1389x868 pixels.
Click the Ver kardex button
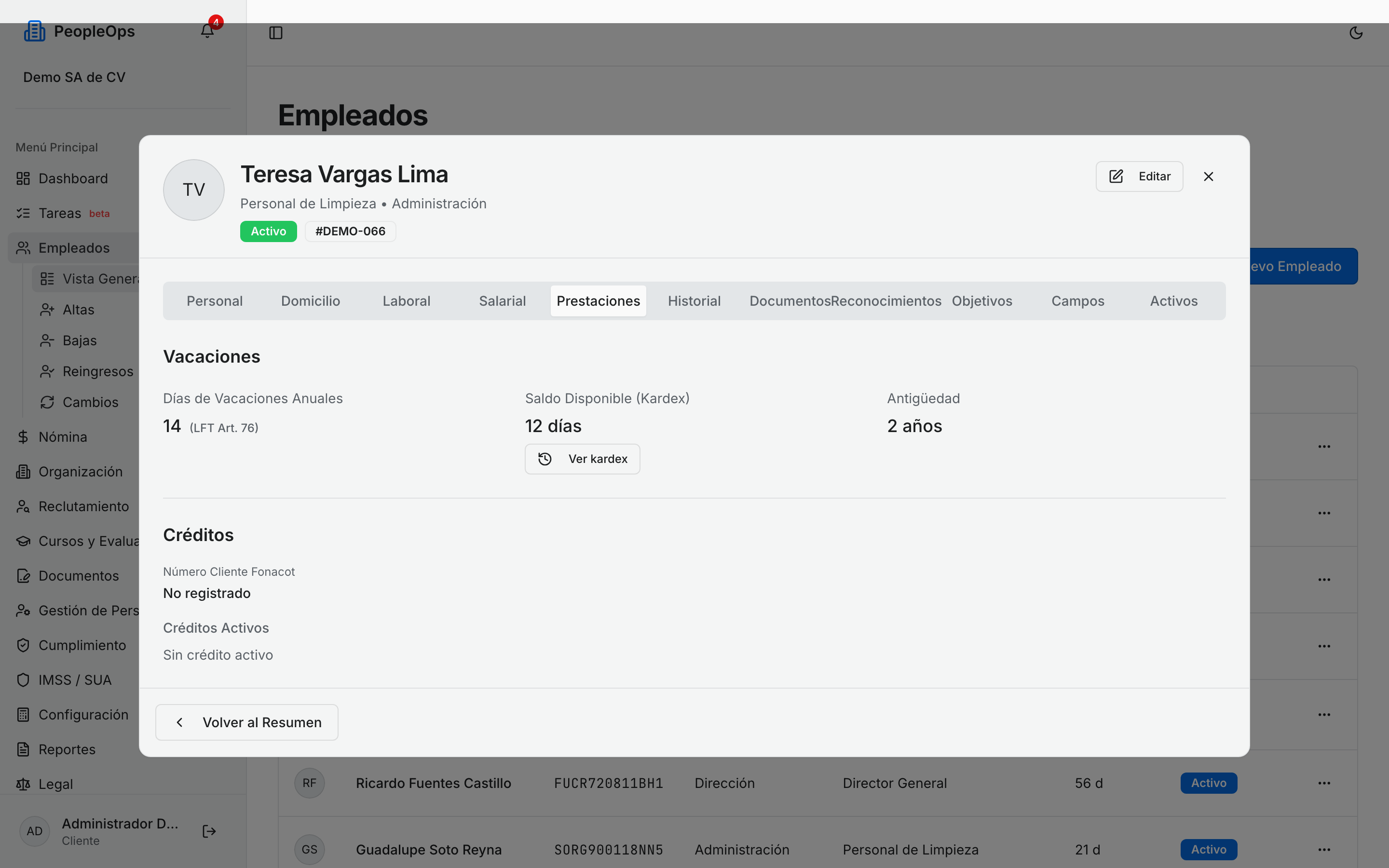click(582, 459)
